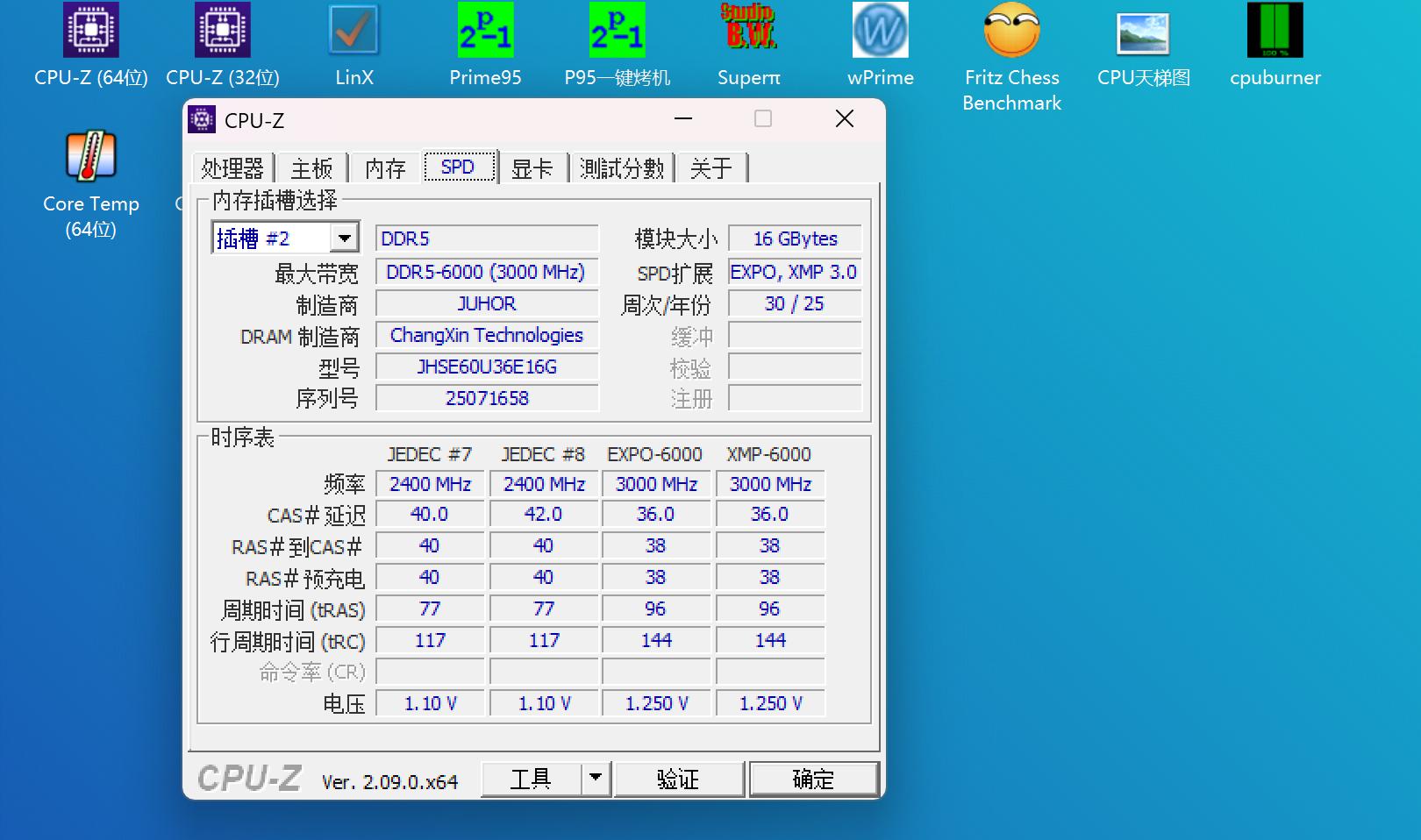Viewport: 1421px width, 840px height.
Task: Click the XMP-6000 144 tRC cell
Action: pos(770,640)
